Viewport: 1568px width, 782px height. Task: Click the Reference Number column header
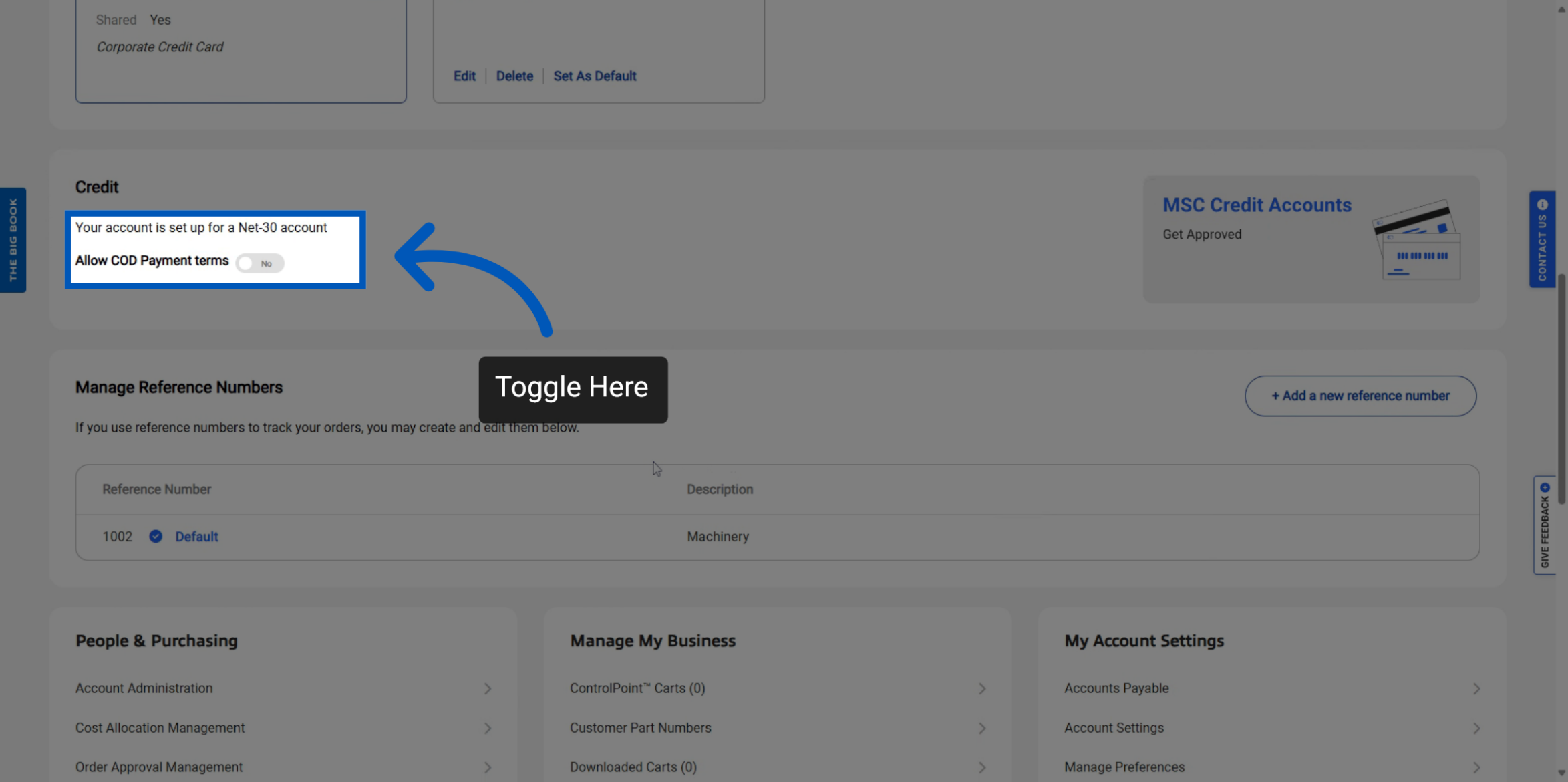[x=156, y=489]
